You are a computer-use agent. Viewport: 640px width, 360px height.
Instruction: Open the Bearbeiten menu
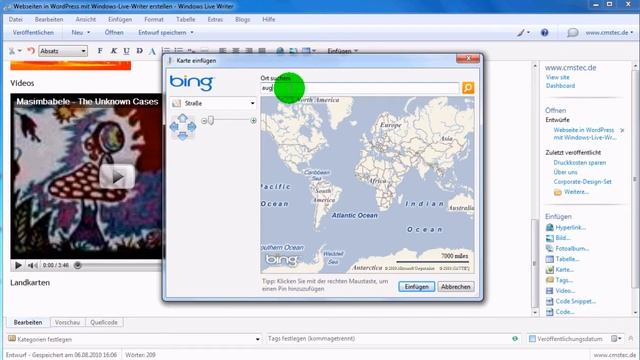[x=49, y=20]
